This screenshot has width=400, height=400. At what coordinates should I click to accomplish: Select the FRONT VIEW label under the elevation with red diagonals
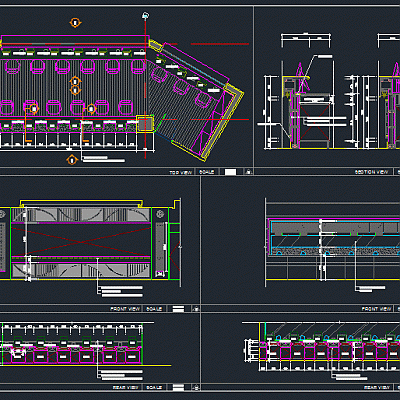click(x=125, y=309)
